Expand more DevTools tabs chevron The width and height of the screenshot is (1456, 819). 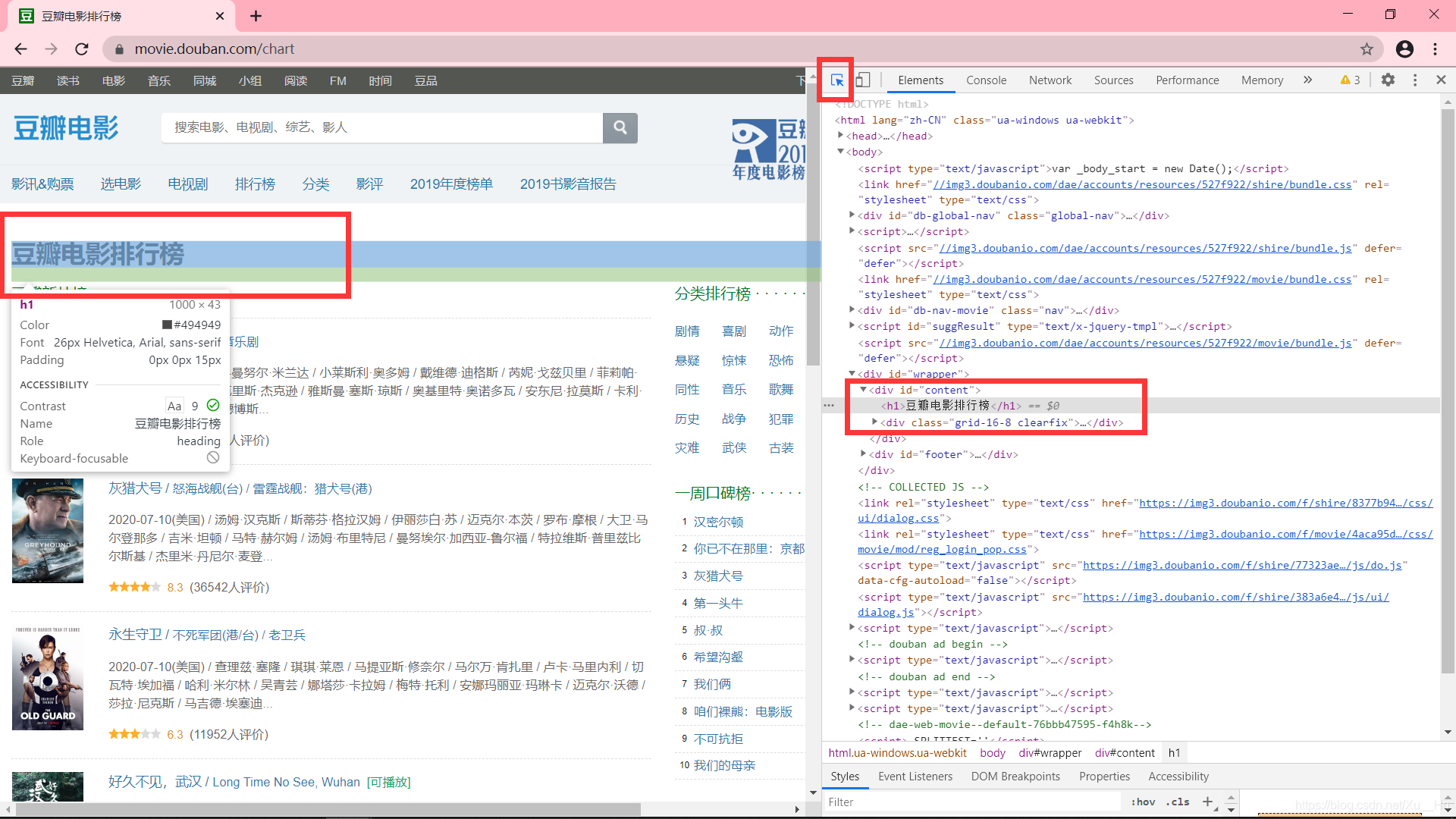[x=1307, y=80]
